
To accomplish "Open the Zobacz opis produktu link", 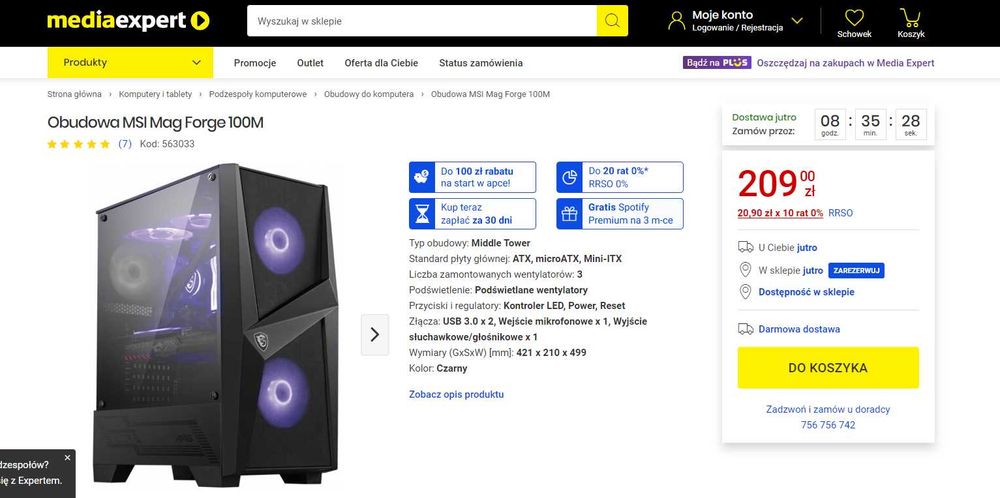I will point(456,394).
